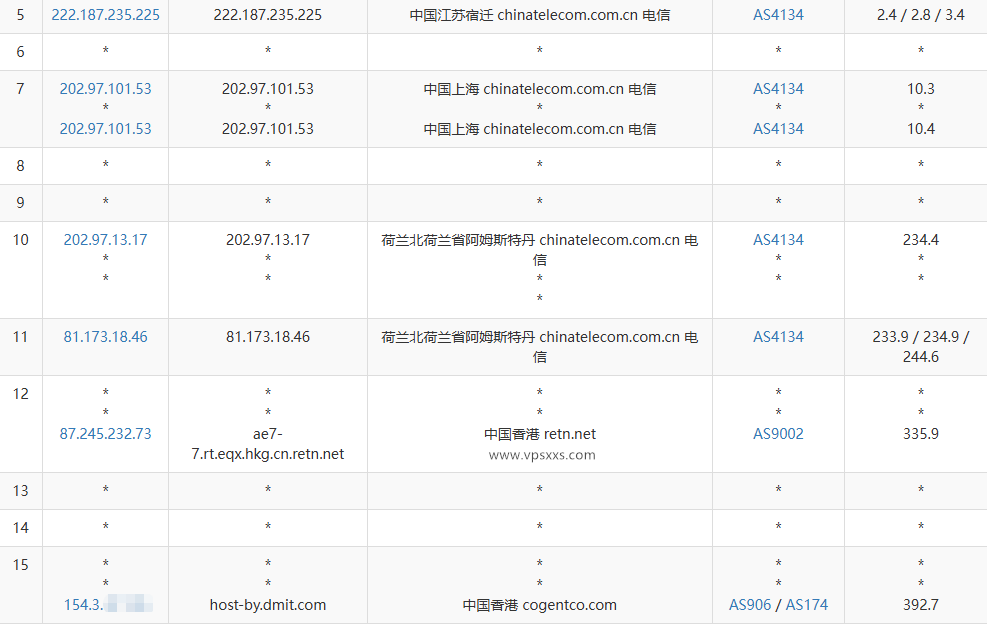Select hop number 5
Viewport: 987px width, 624px height.
point(21,15)
